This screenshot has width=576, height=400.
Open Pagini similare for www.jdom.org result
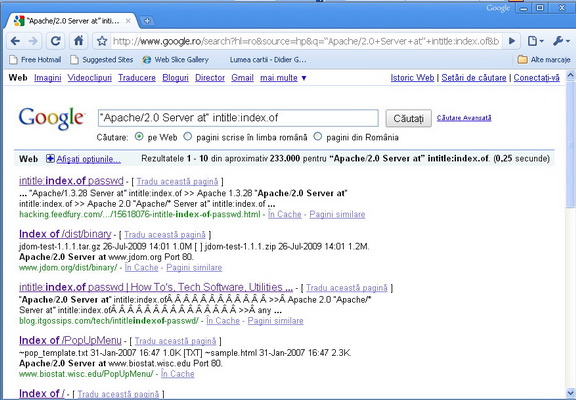pos(194,267)
